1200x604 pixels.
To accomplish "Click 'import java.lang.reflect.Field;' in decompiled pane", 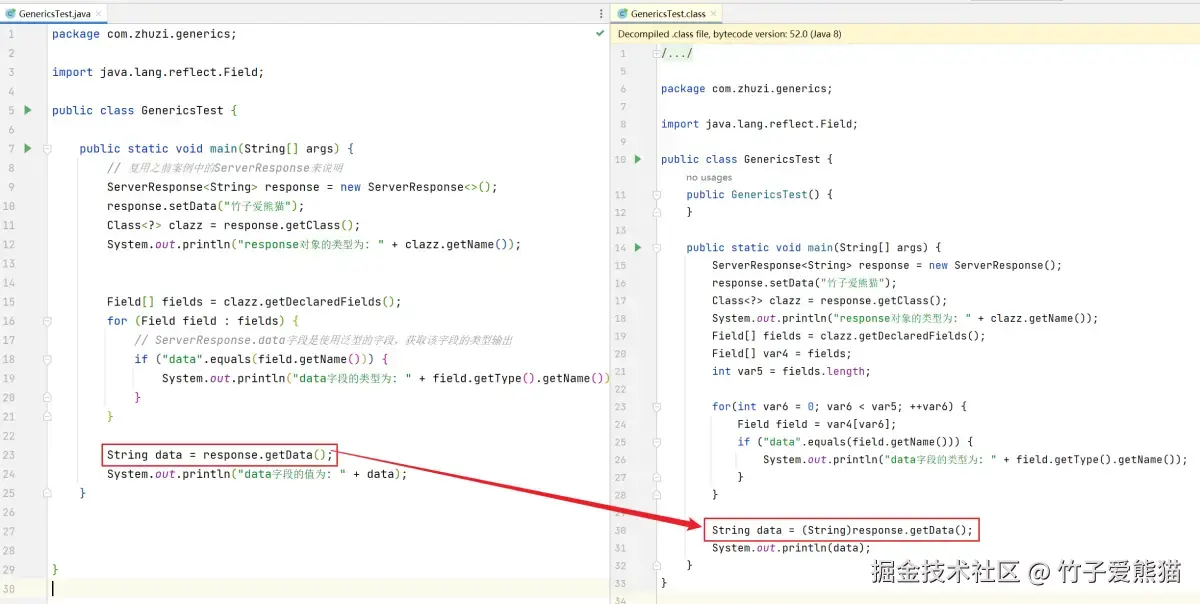I will tap(759, 124).
